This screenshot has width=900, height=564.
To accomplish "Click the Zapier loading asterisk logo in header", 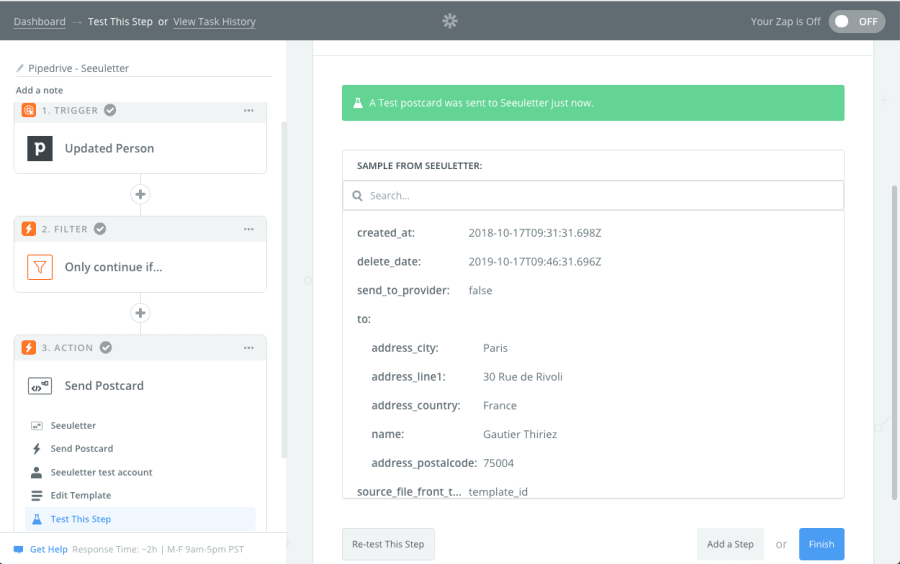I will 450,21.
